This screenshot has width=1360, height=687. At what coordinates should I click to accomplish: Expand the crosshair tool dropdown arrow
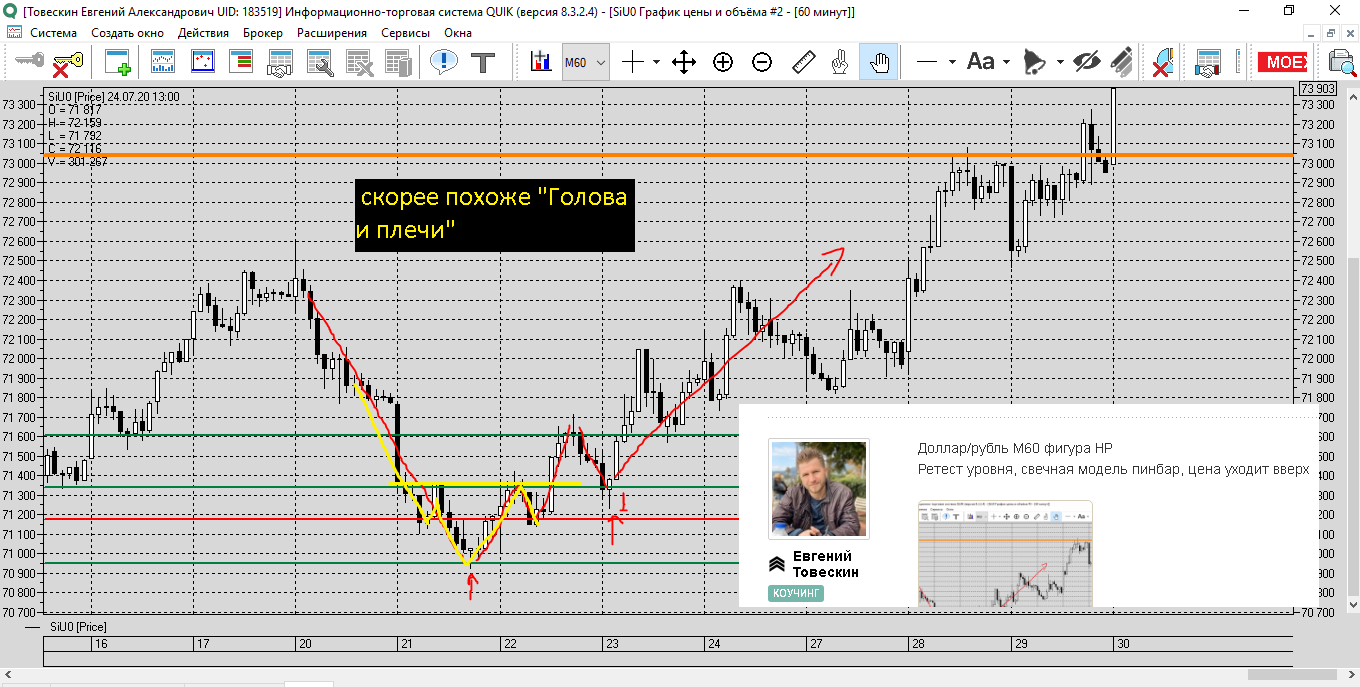tap(656, 62)
